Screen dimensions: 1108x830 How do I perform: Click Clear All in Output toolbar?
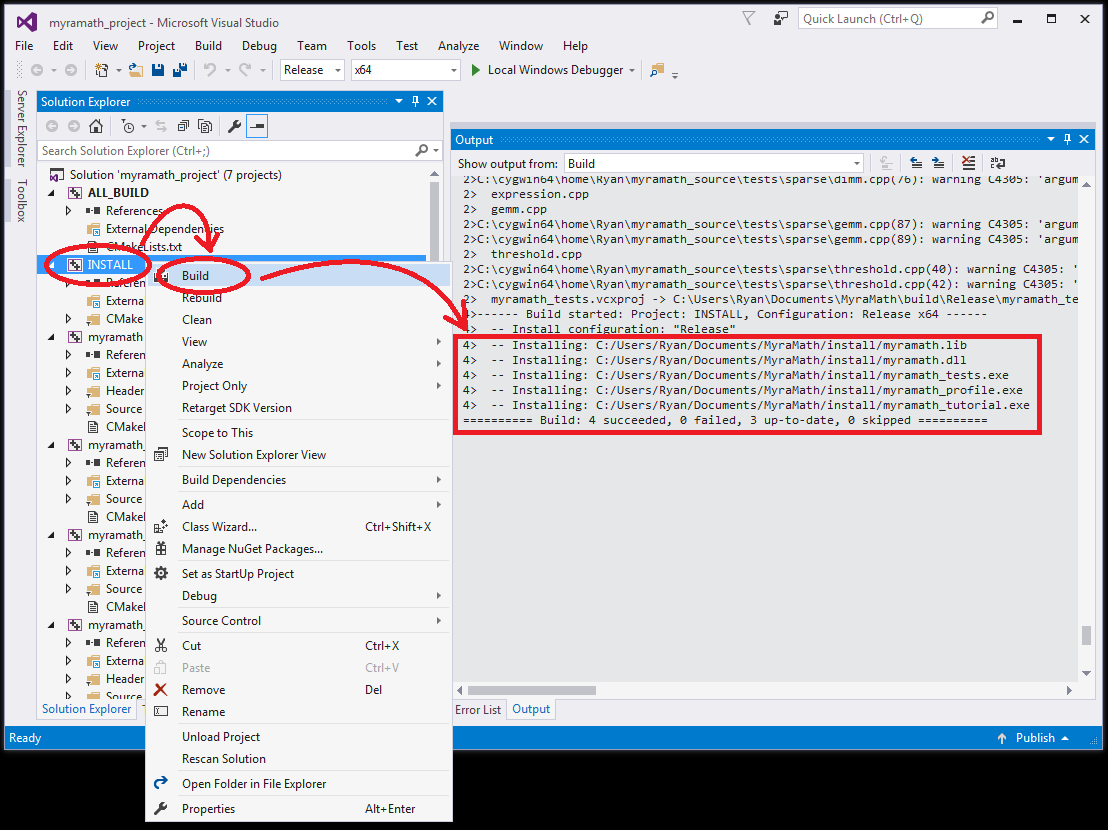pyautogui.click(x=968, y=164)
